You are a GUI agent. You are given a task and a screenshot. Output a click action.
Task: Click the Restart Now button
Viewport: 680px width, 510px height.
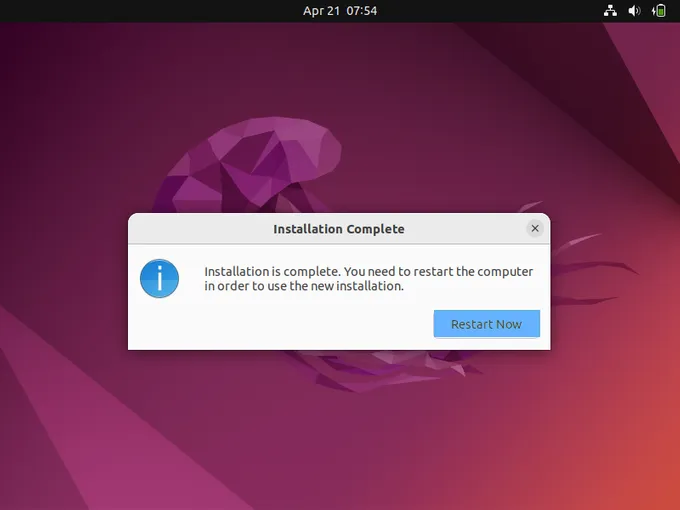pos(486,324)
